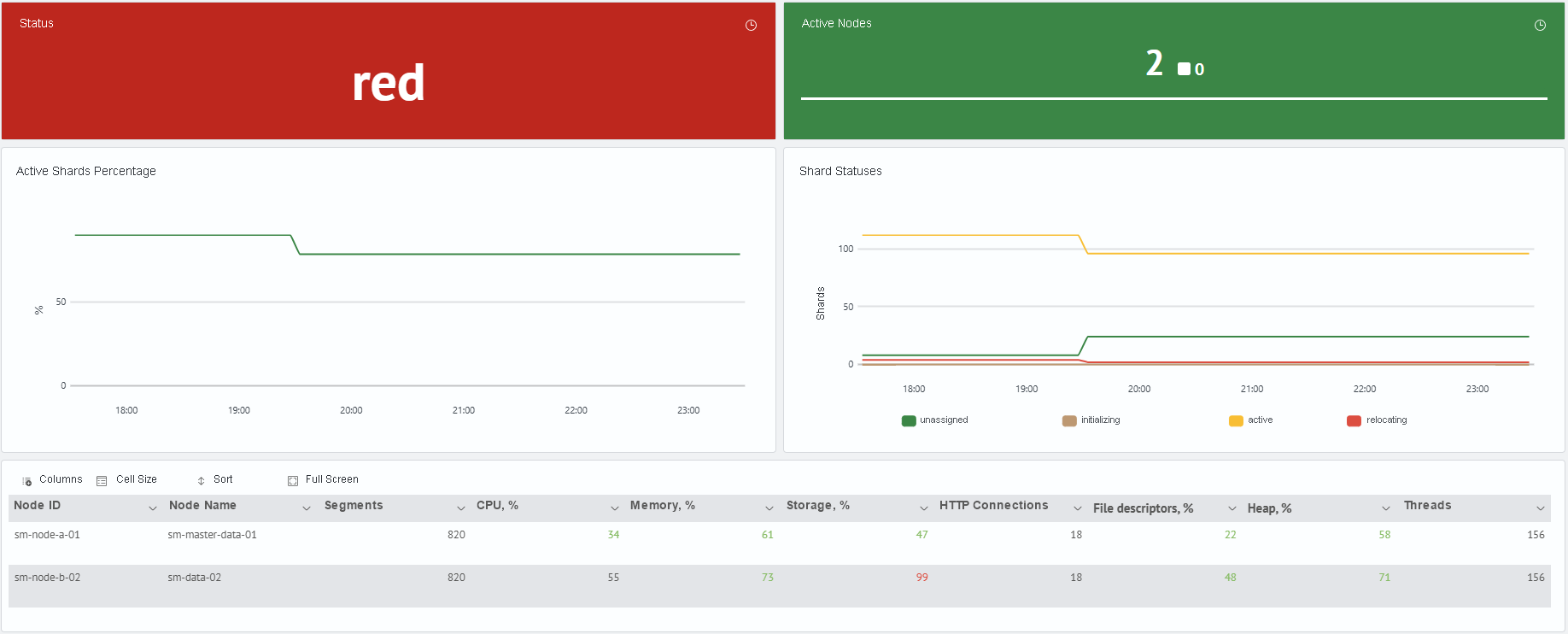The width and height of the screenshot is (1568, 634).
Task: Click the red storage value 99
Action: pos(921,578)
